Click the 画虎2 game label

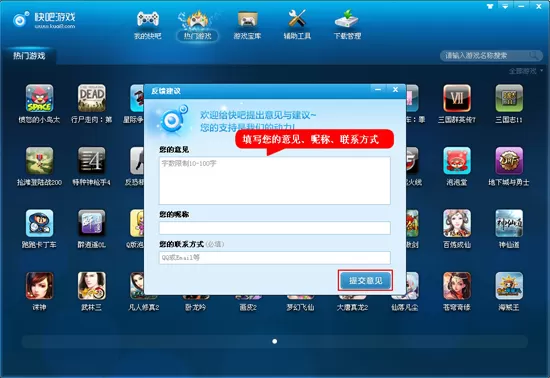[248, 308]
